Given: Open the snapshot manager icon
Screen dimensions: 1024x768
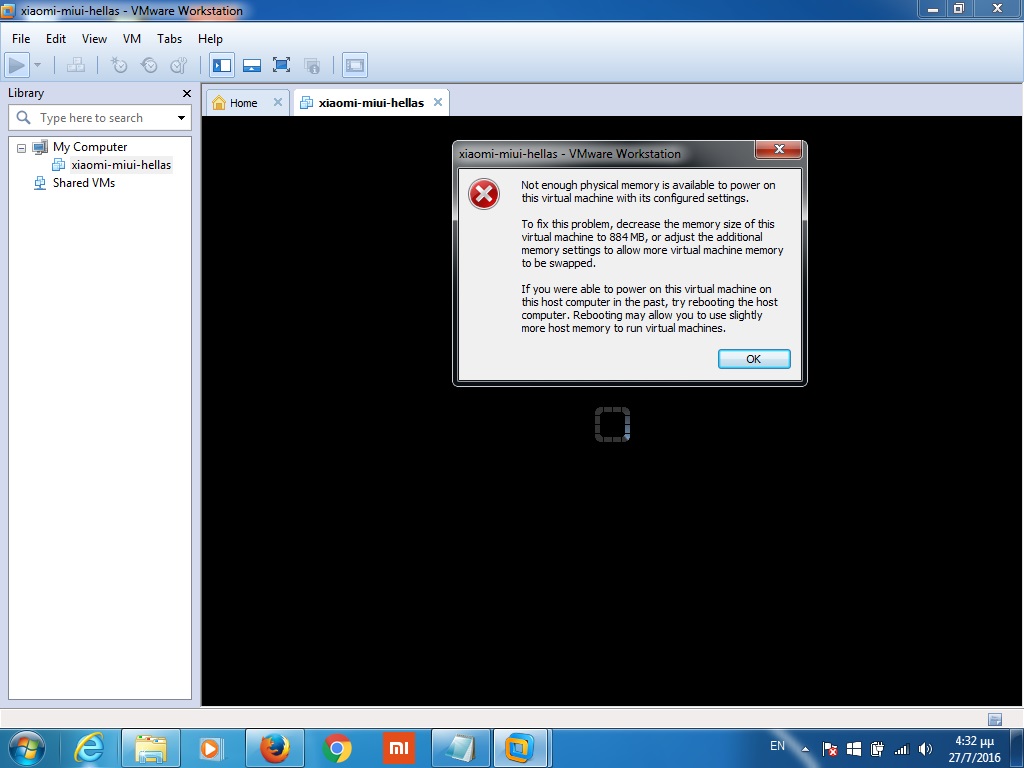Looking at the screenshot, I should tap(178, 65).
